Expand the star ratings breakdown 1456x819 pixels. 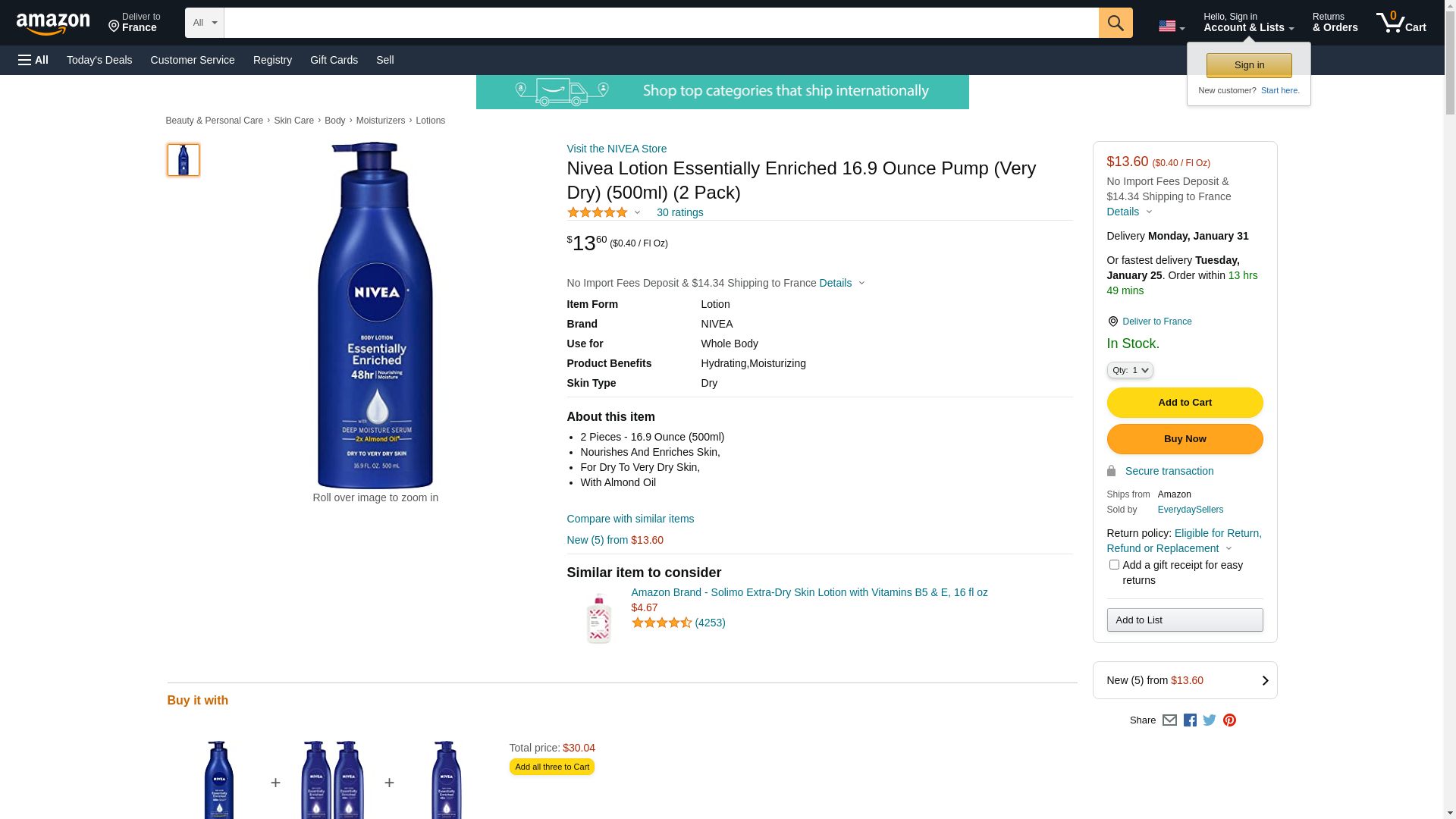coord(604,212)
